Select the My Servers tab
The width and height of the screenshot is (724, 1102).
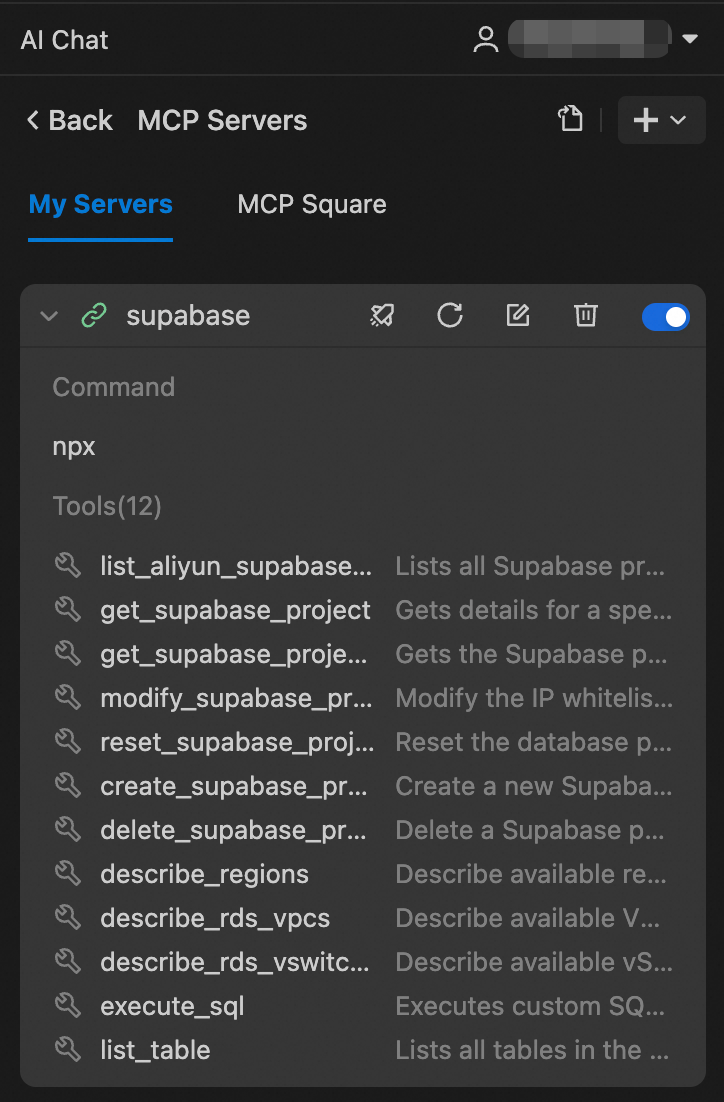[x=100, y=205]
